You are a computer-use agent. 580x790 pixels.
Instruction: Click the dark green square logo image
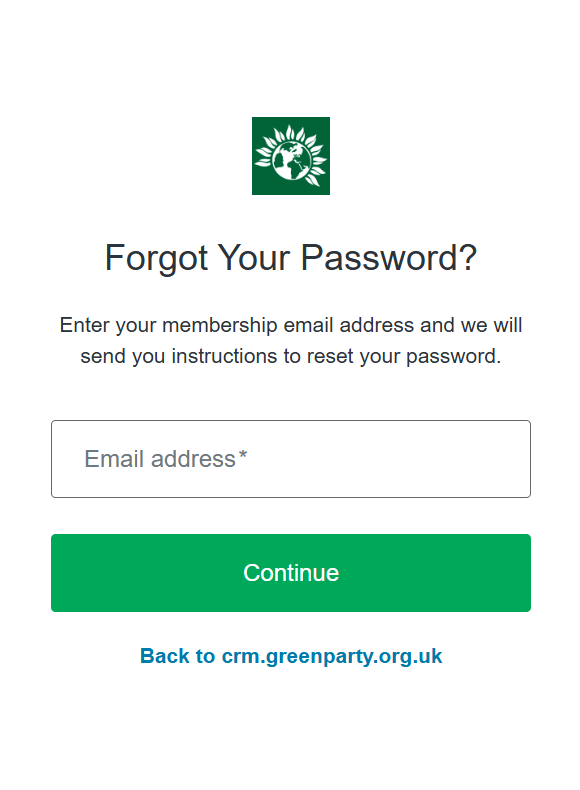pos(291,156)
